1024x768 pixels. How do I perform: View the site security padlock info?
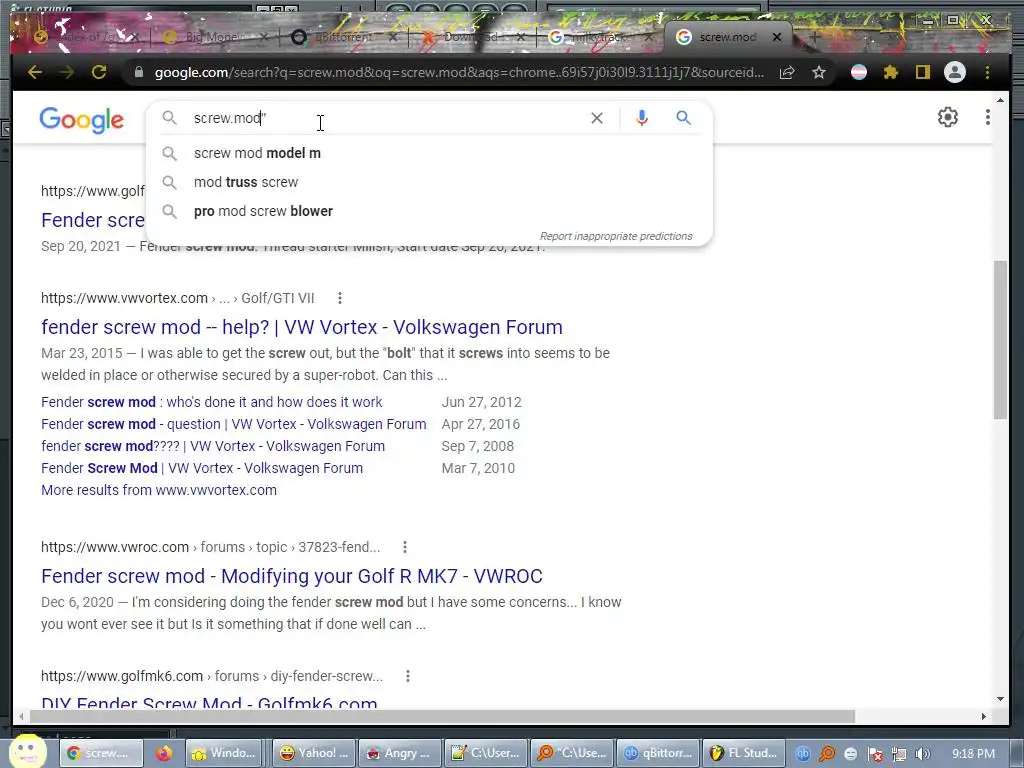pyautogui.click(x=138, y=72)
